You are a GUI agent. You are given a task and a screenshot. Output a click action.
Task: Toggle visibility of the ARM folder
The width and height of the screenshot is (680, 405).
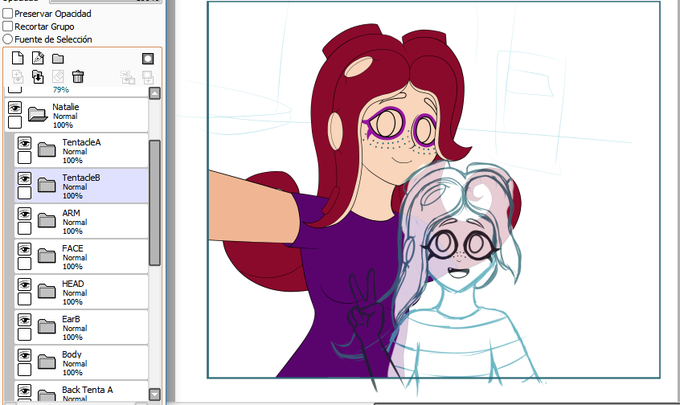(x=24, y=213)
